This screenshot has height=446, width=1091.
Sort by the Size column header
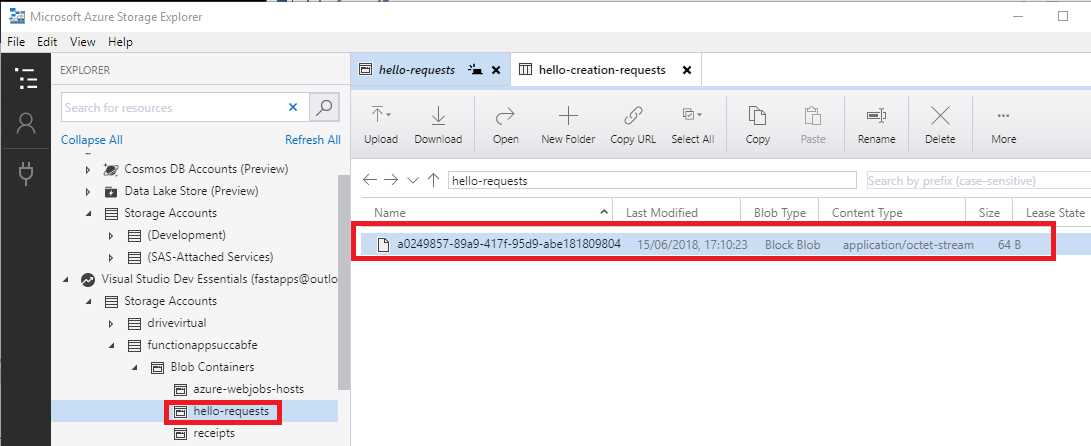pyautogui.click(x=989, y=213)
